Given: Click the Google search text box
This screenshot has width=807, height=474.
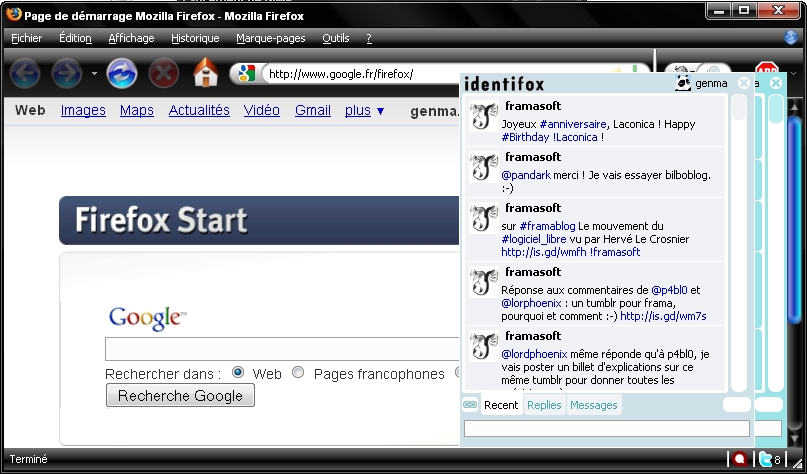Looking at the screenshot, I should tap(283, 349).
